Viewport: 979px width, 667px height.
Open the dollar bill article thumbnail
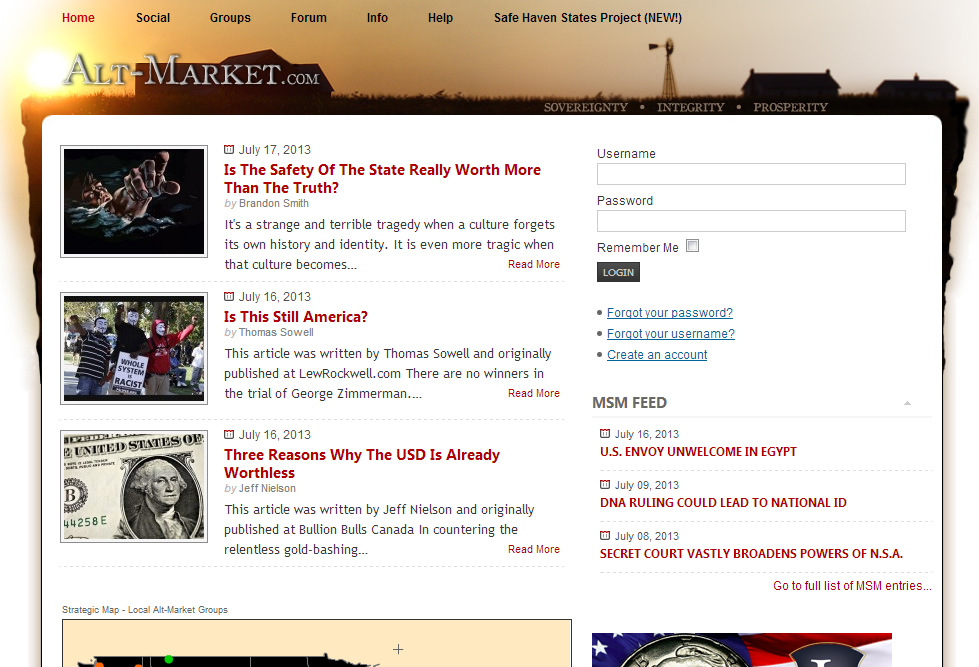coord(134,486)
